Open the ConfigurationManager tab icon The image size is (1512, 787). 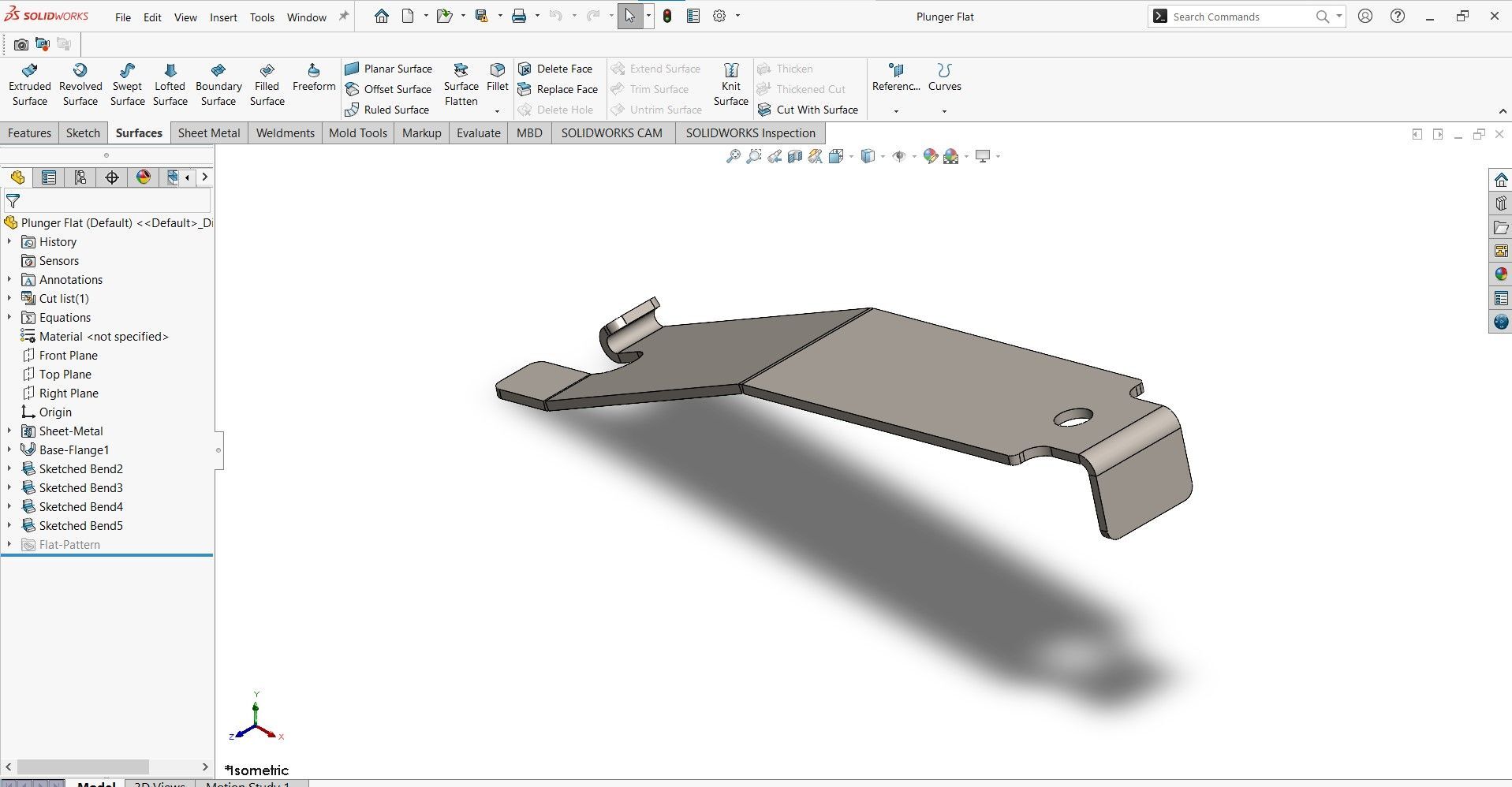tap(80, 177)
